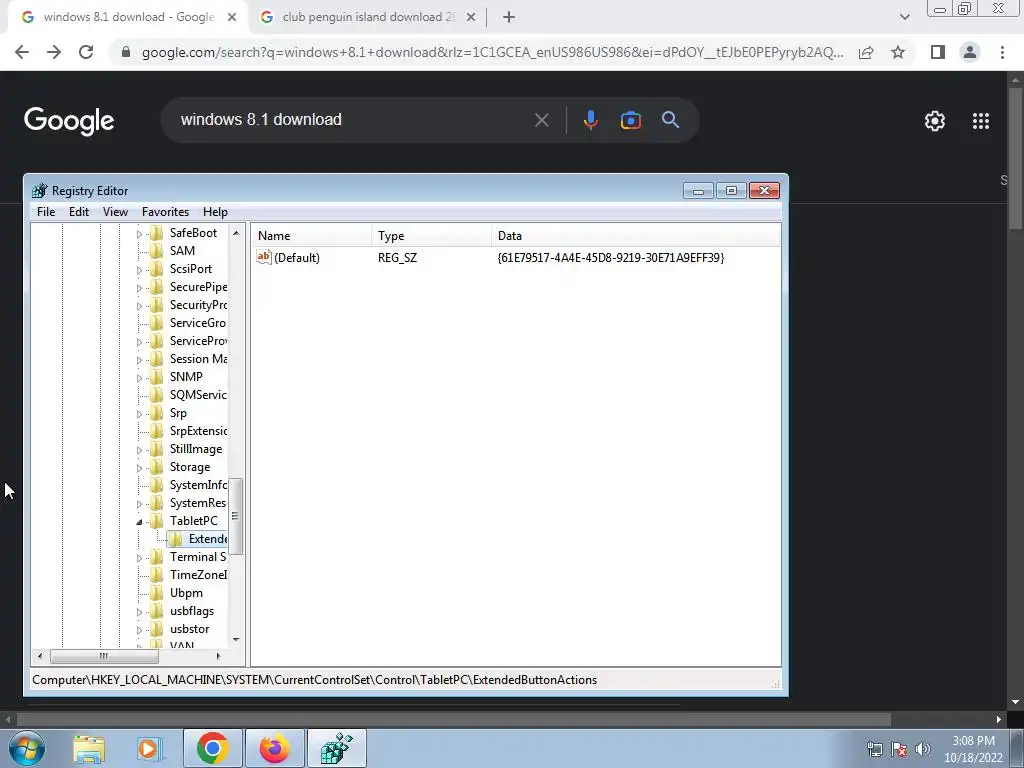Close the windows 8.1 download tab
This screenshot has width=1024, height=768.
click(x=232, y=18)
